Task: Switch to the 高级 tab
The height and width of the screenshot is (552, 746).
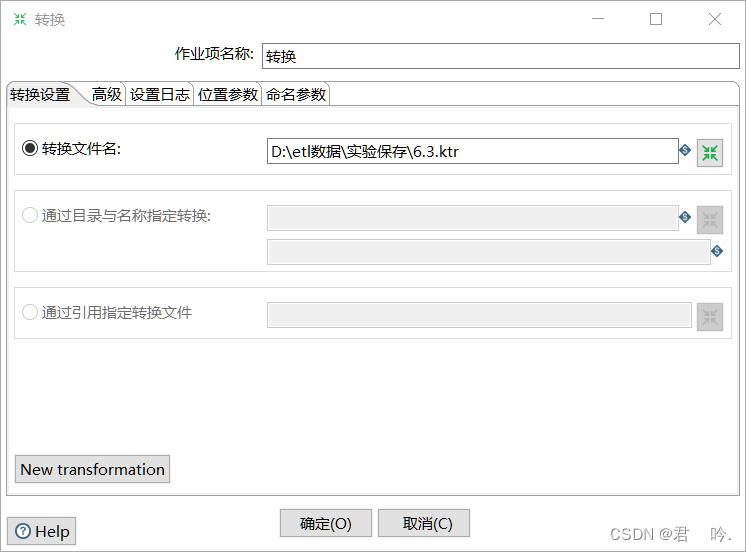Action: (107, 94)
